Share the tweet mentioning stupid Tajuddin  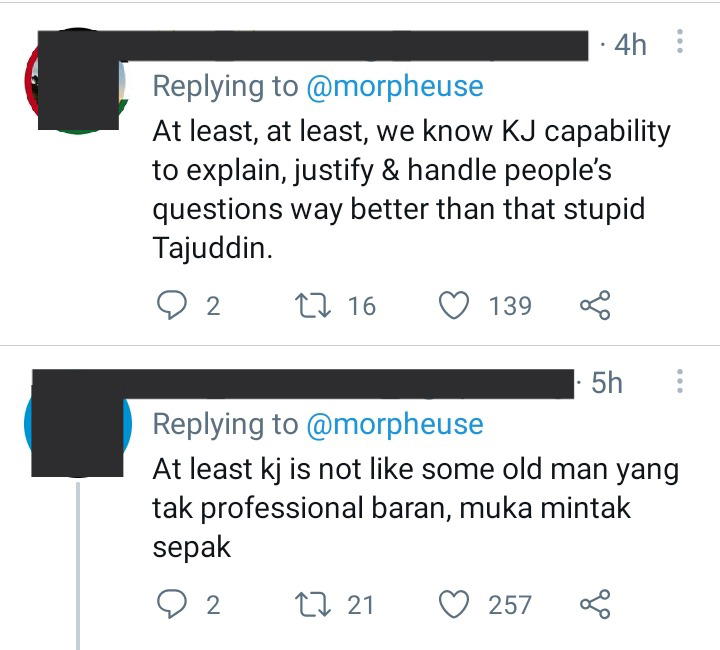pos(595,305)
